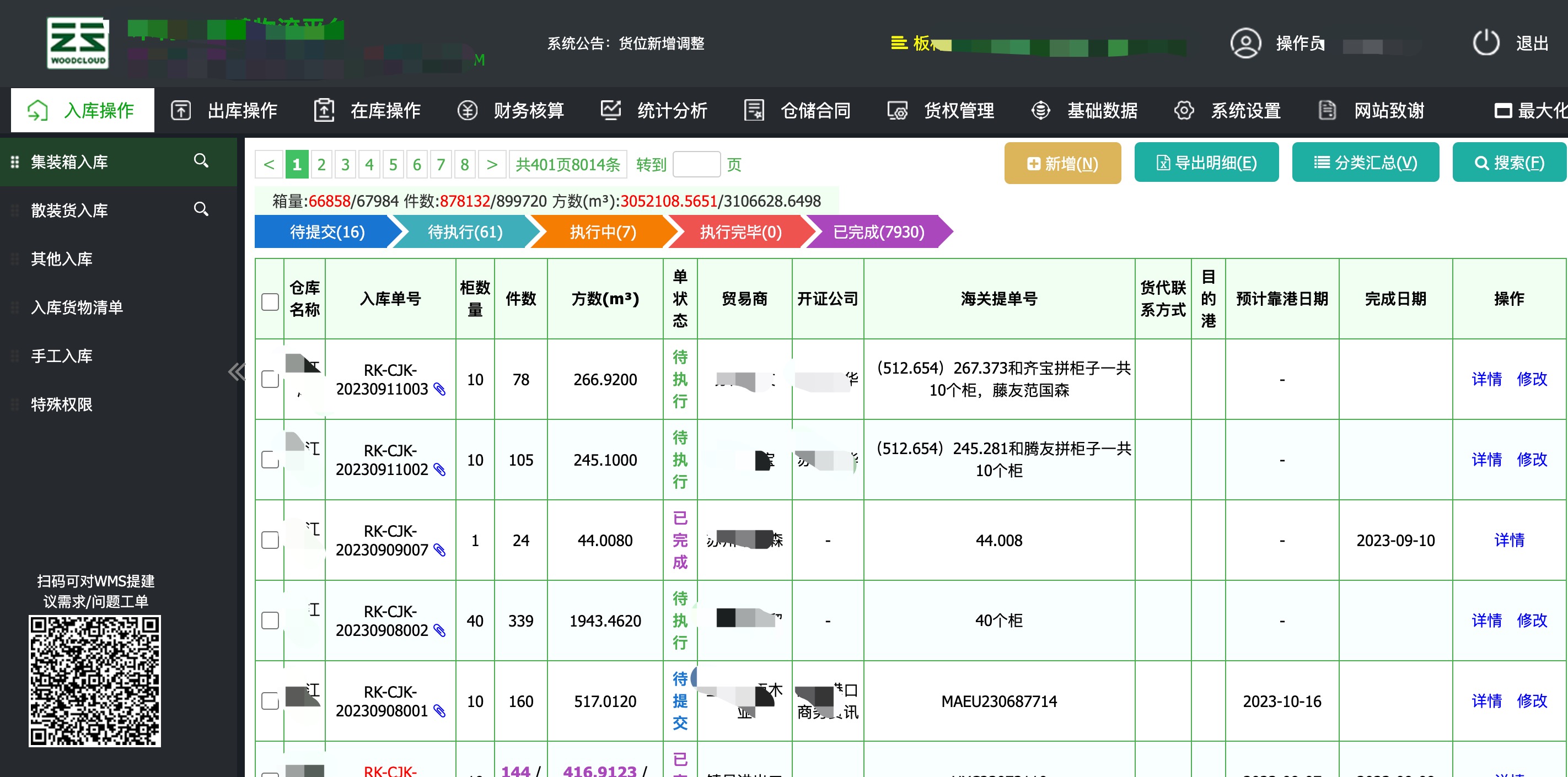Open 详情 for RK-CJK-20230909007
Image resolution: width=1568 pixels, height=777 pixels.
point(1509,539)
